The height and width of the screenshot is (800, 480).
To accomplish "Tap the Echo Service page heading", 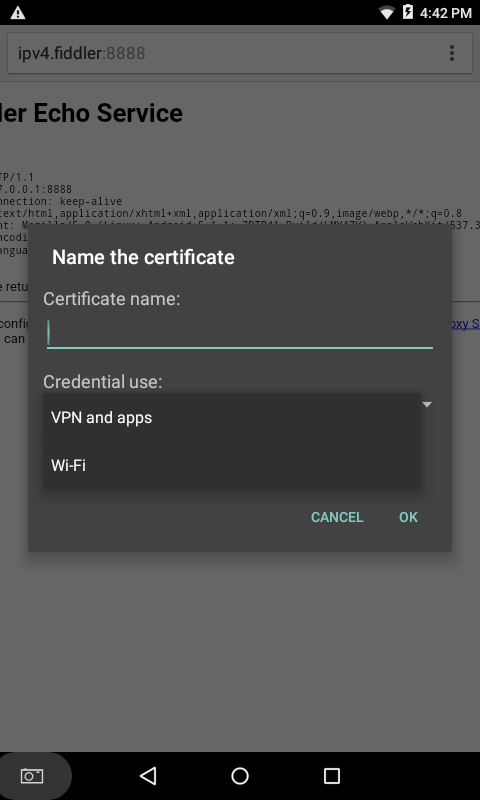I will (x=91, y=113).
